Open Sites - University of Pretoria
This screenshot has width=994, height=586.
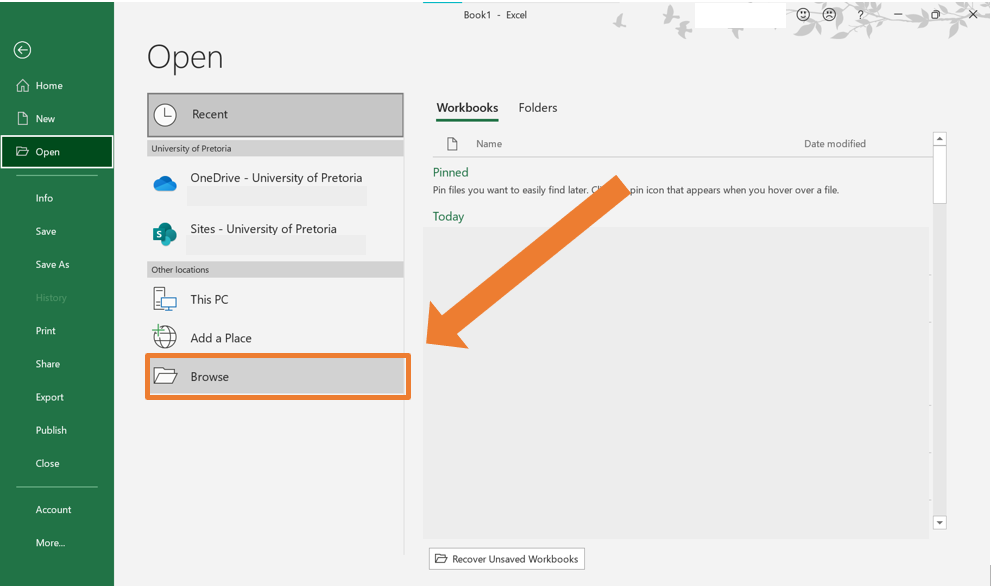click(275, 233)
